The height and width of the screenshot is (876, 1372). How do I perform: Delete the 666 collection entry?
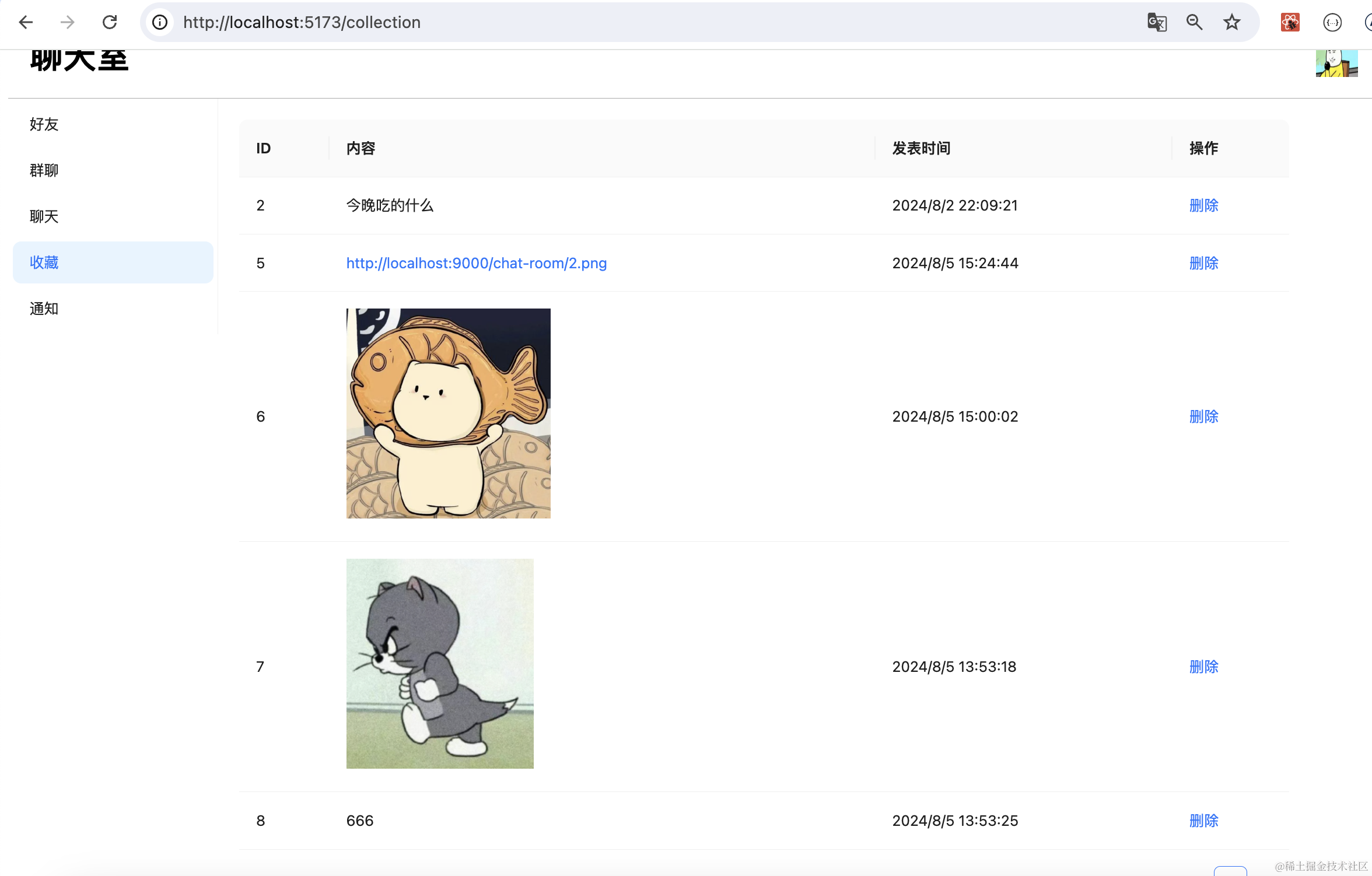click(1203, 821)
